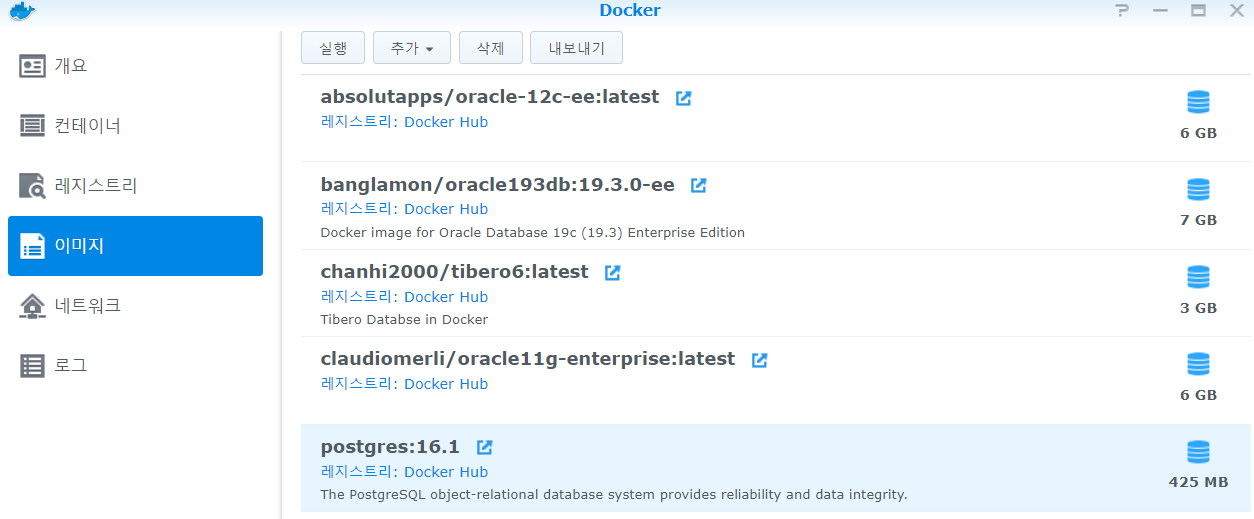Select the chanhi2000/tibero6:latest image name
1254x519 pixels.
coord(455,272)
